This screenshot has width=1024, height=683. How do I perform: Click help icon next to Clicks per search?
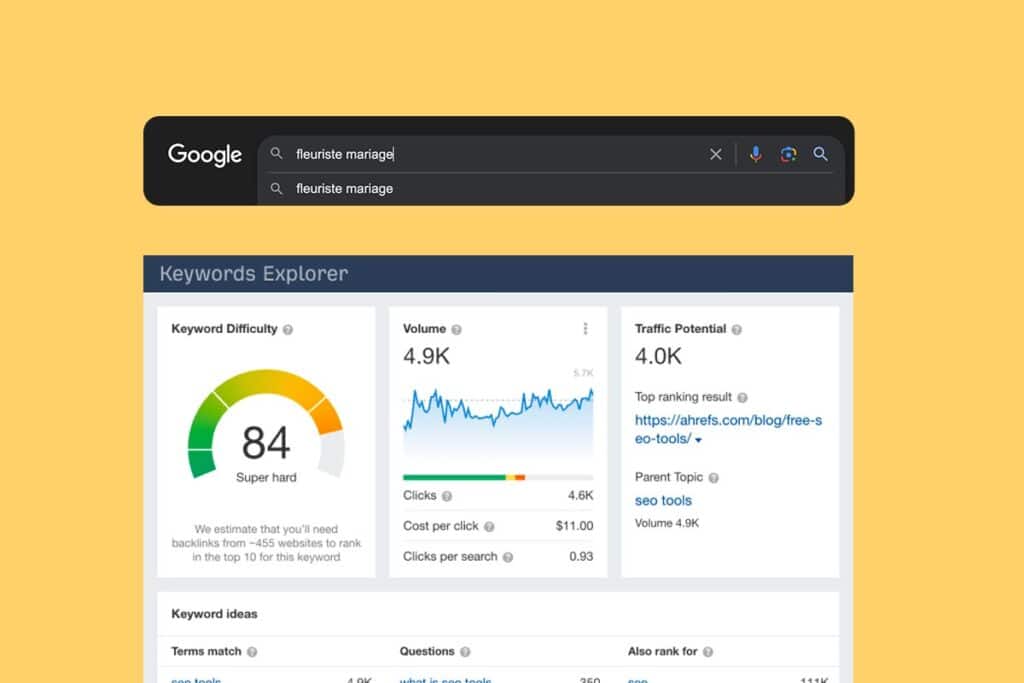[x=508, y=557]
